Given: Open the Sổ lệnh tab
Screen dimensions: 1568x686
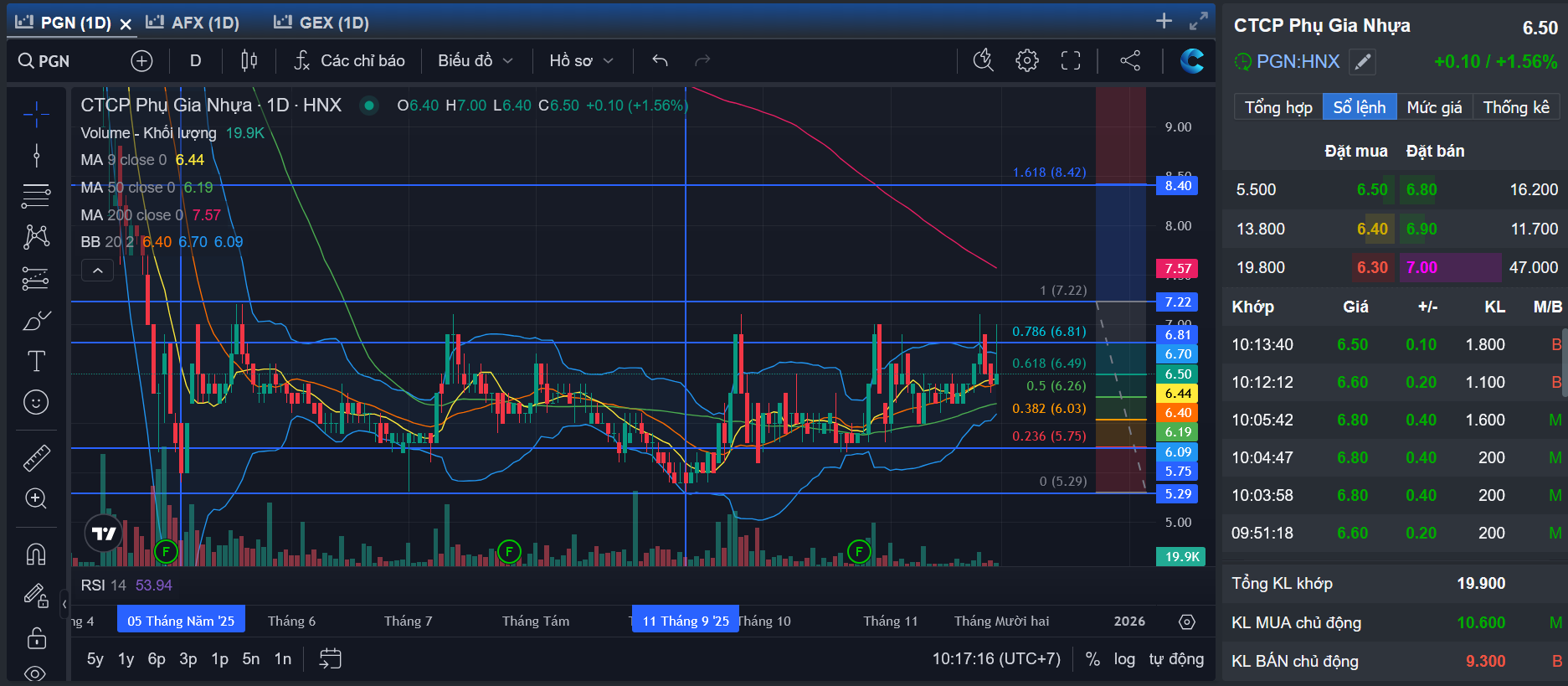Looking at the screenshot, I should (x=1360, y=107).
